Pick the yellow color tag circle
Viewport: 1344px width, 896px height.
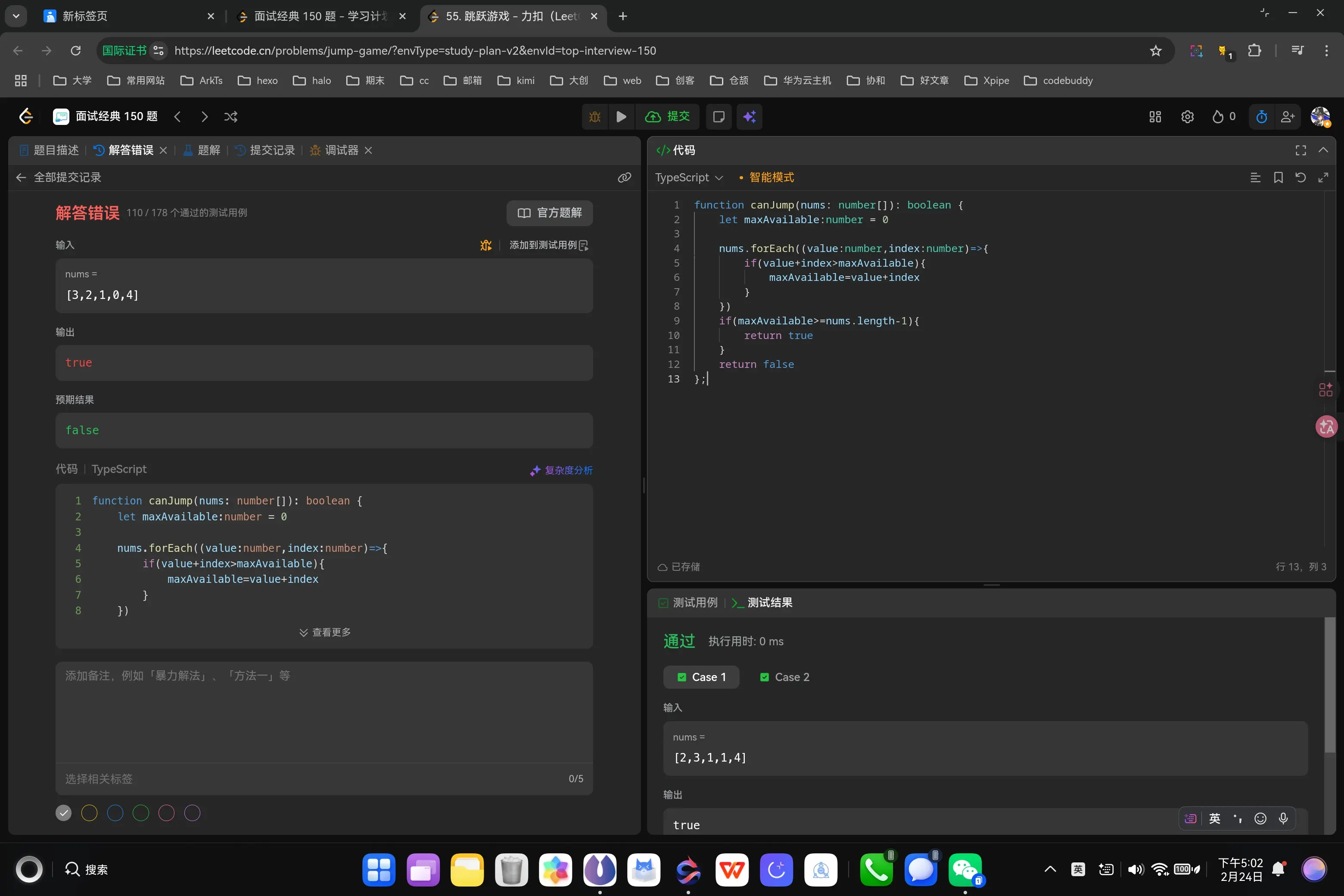pos(89,813)
